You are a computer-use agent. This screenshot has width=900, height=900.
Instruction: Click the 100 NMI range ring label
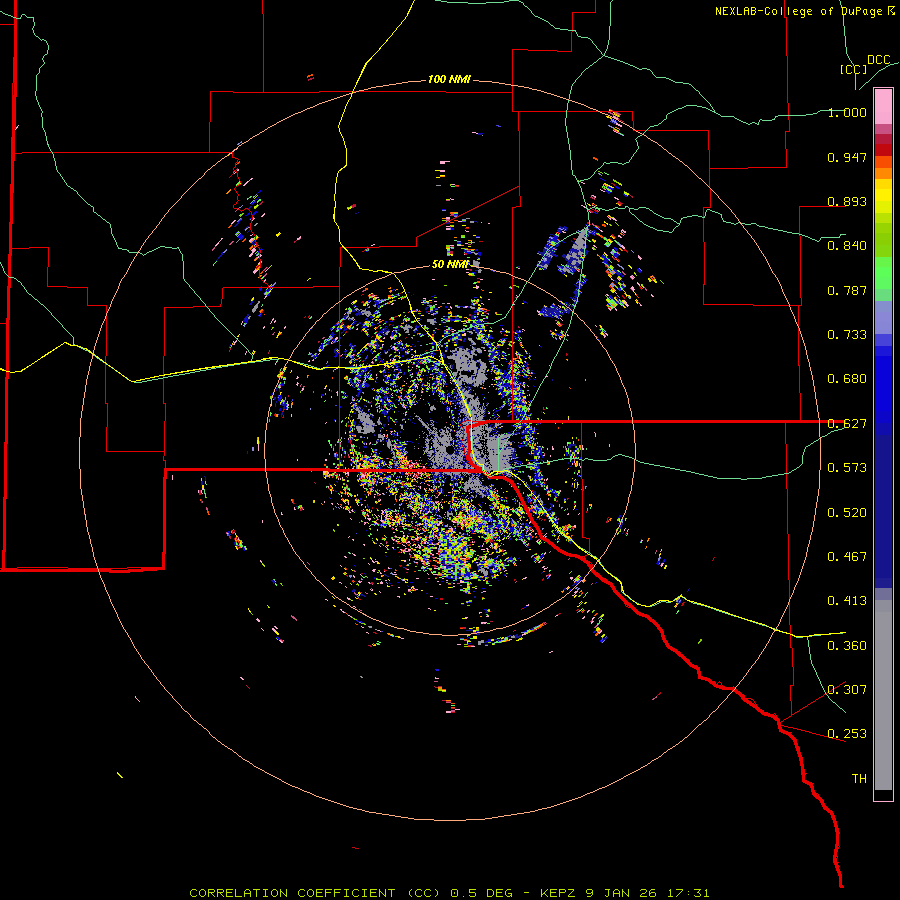[x=449, y=79]
